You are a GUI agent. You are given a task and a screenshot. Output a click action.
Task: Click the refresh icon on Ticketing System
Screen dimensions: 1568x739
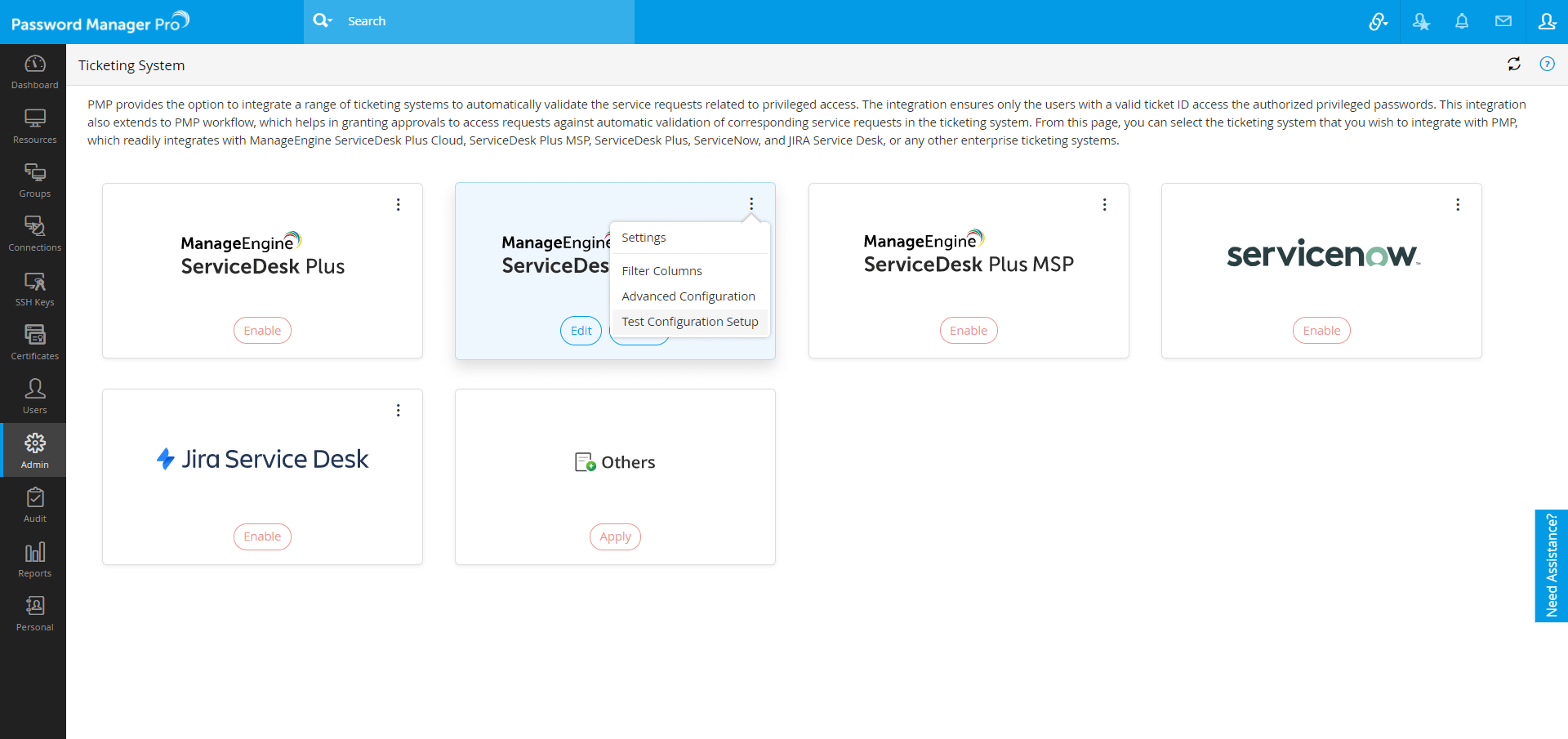[1514, 64]
